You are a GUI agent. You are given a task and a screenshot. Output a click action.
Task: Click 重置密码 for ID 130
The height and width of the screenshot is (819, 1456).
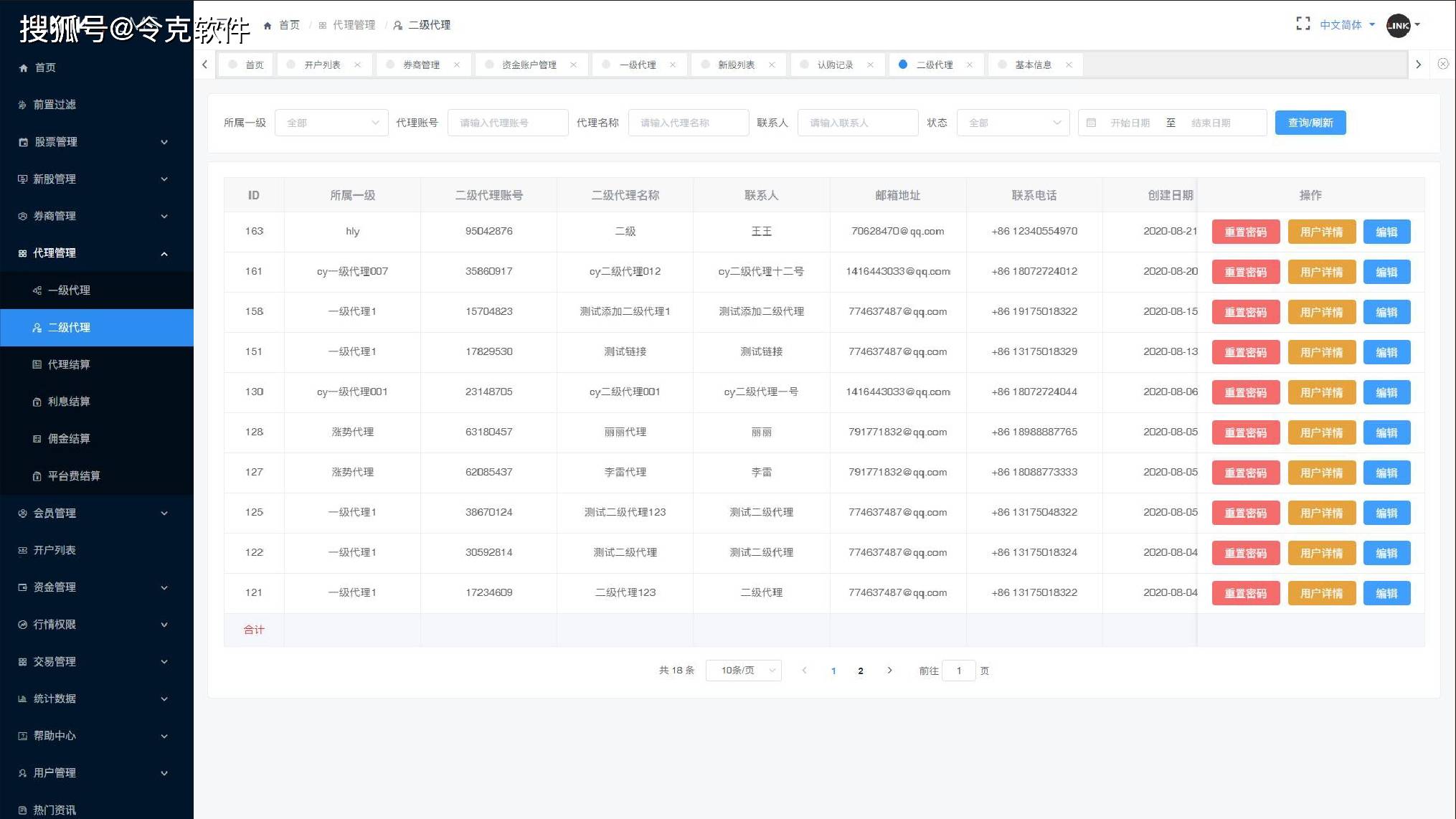tap(1246, 392)
